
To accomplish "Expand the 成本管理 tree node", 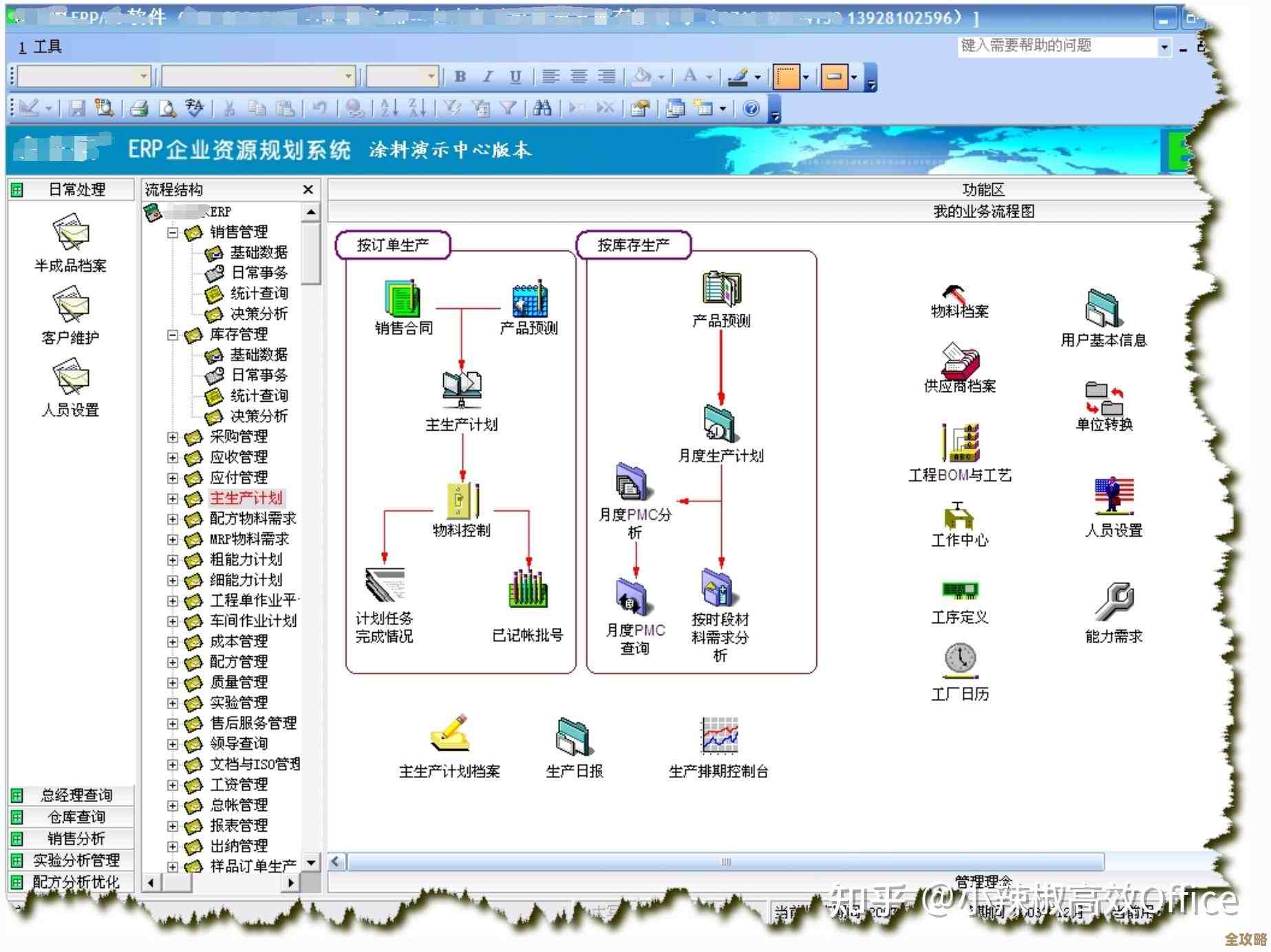I will (x=173, y=642).
